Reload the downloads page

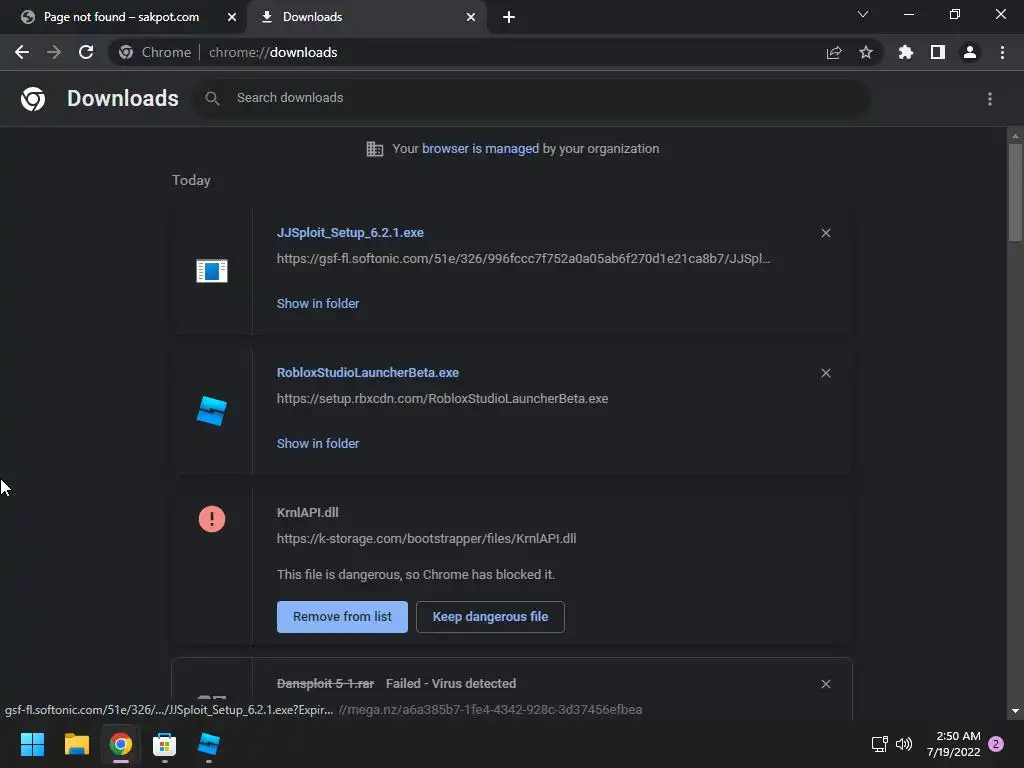[86, 52]
